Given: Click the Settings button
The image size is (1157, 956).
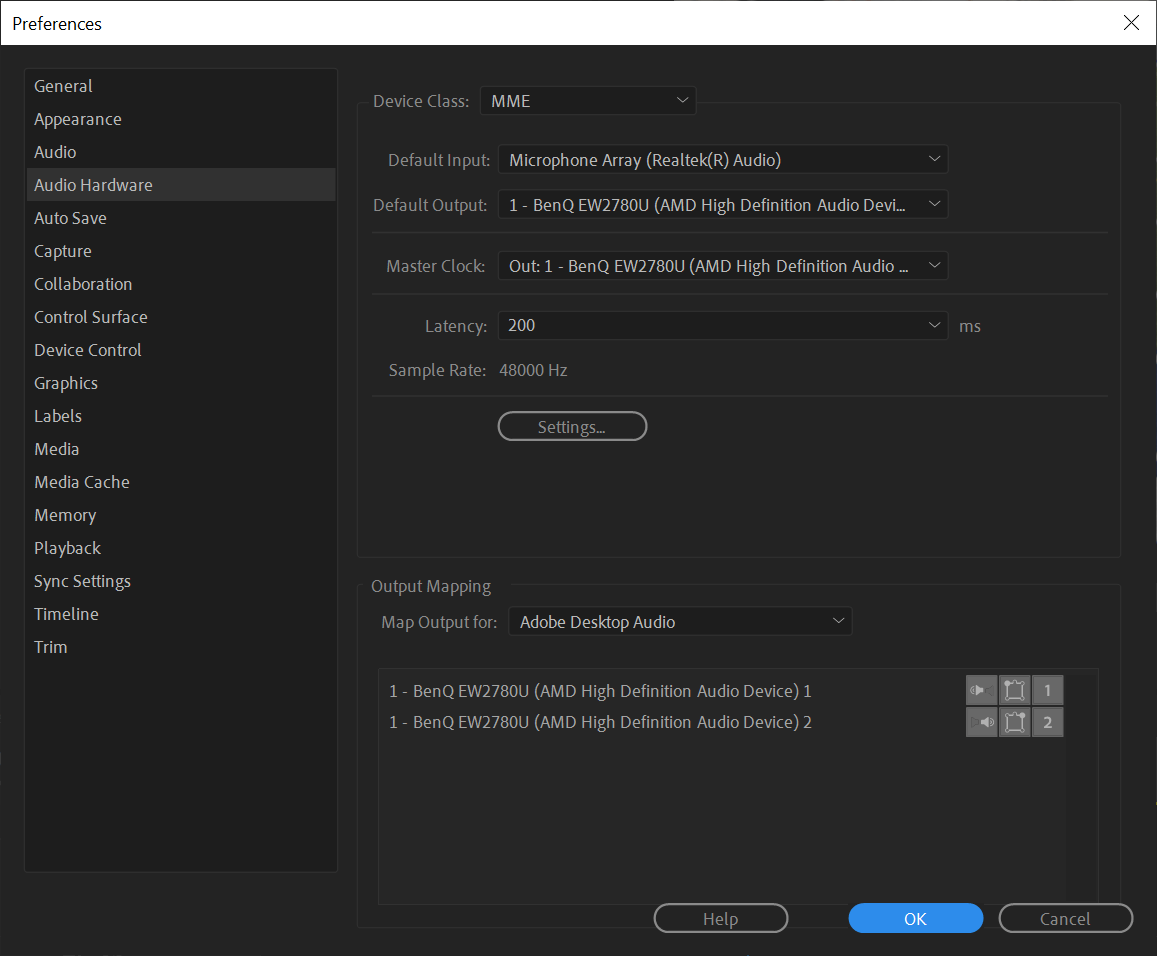Looking at the screenshot, I should point(572,426).
